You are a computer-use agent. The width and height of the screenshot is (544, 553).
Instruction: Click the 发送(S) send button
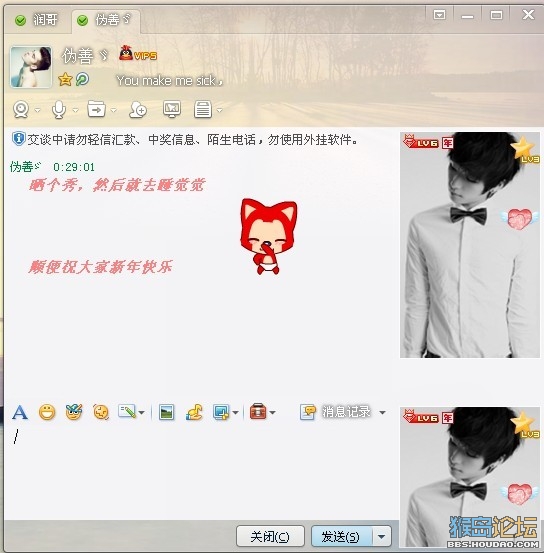341,536
